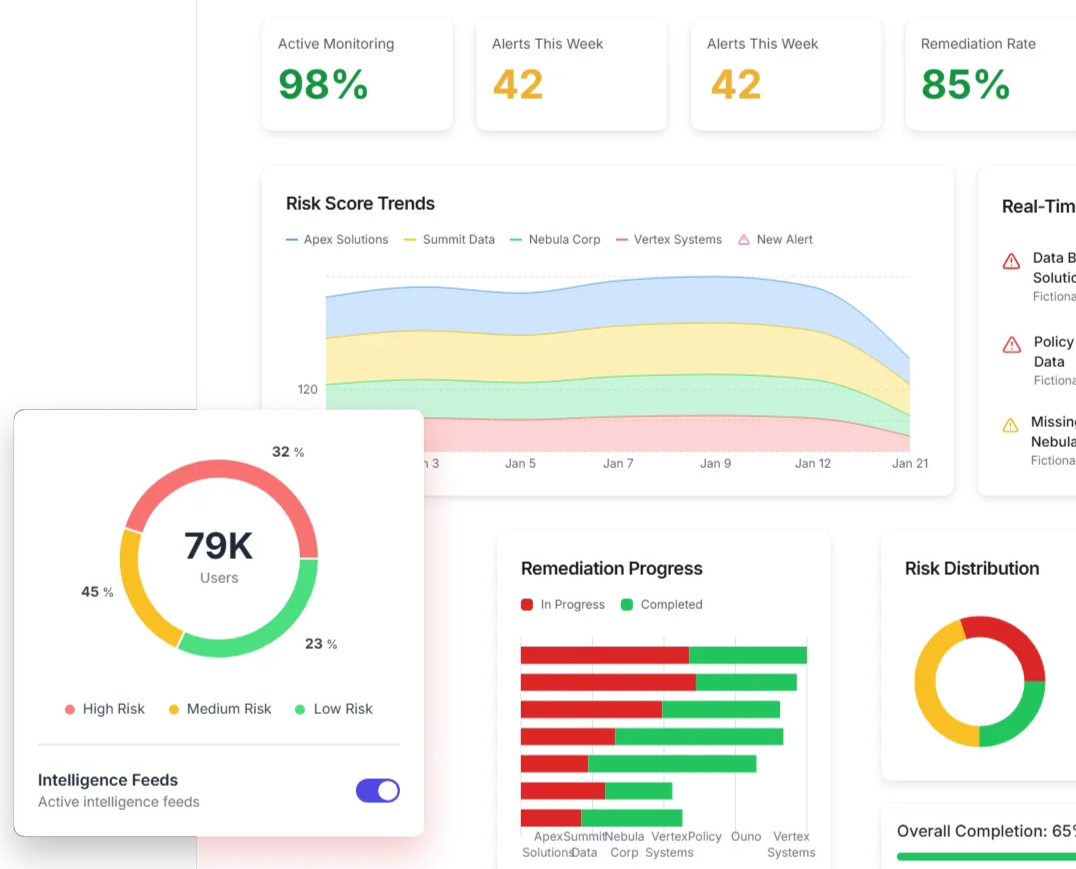Viewport: 1076px width, 869px height.
Task: Click the 79K Users donut center
Action: tap(219, 557)
